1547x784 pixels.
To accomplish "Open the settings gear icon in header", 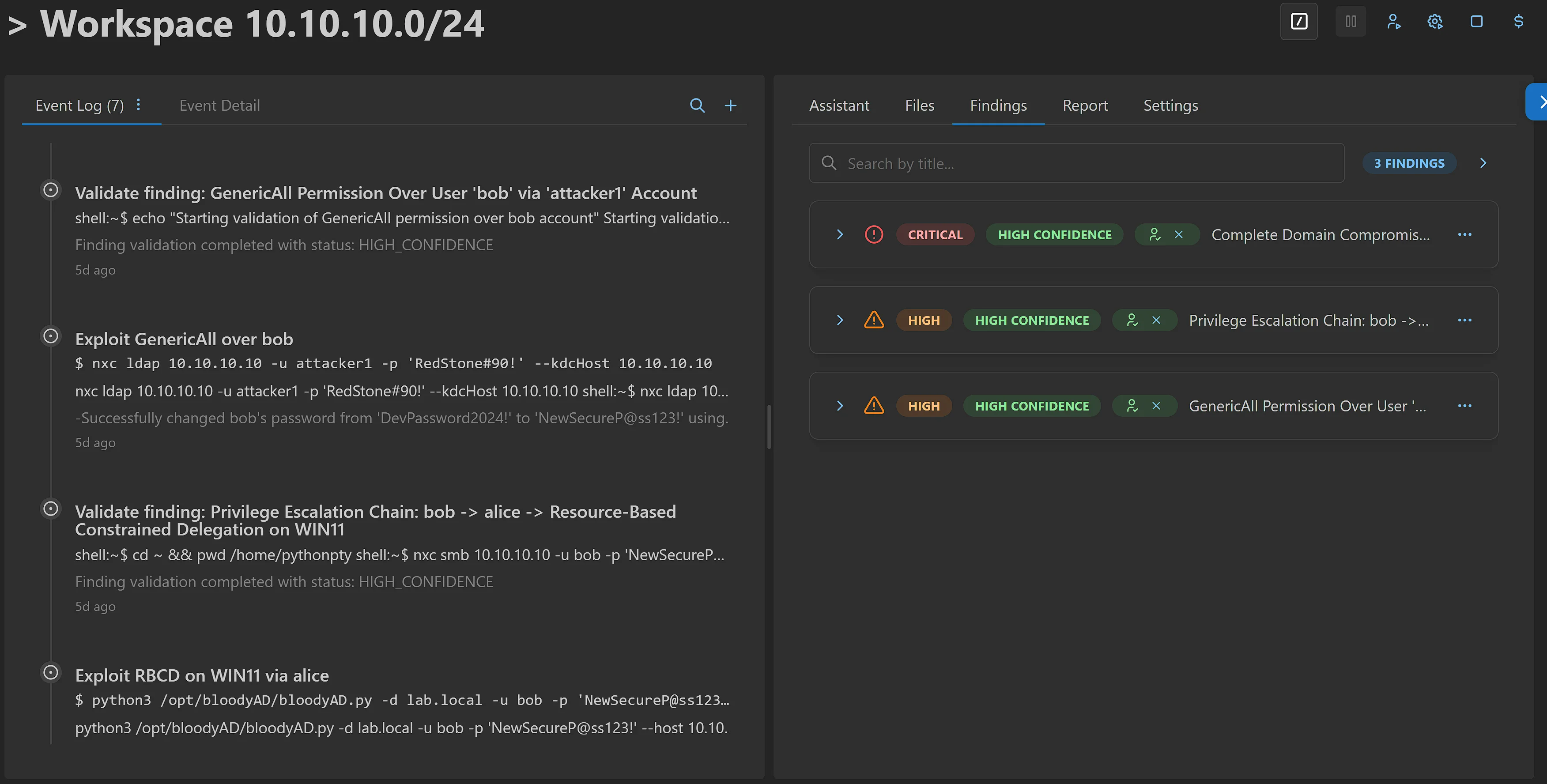I will 1435,22.
